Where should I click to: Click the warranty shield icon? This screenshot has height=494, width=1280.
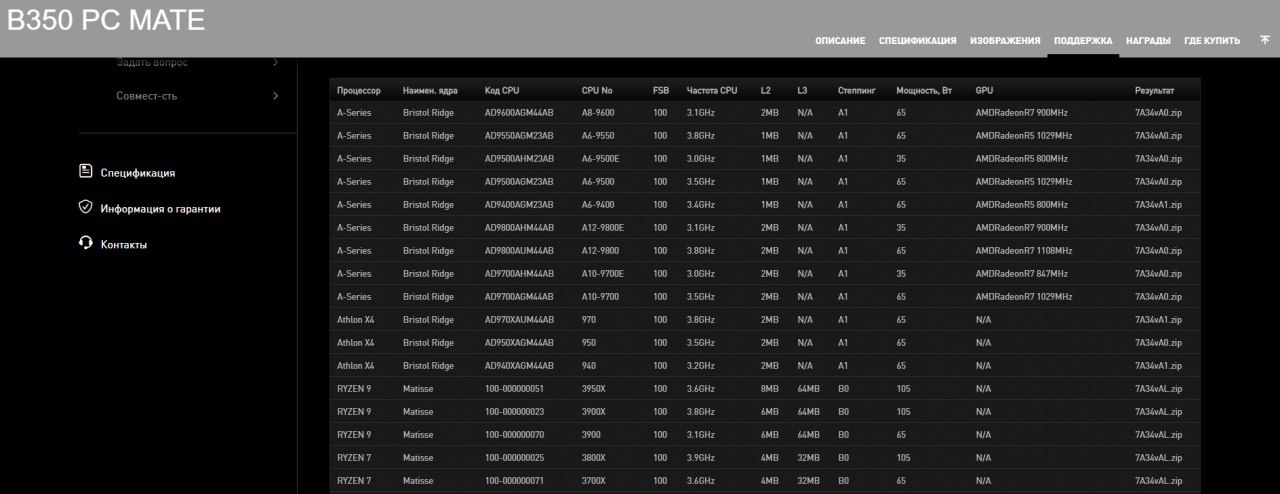pyautogui.click(x=86, y=208)
